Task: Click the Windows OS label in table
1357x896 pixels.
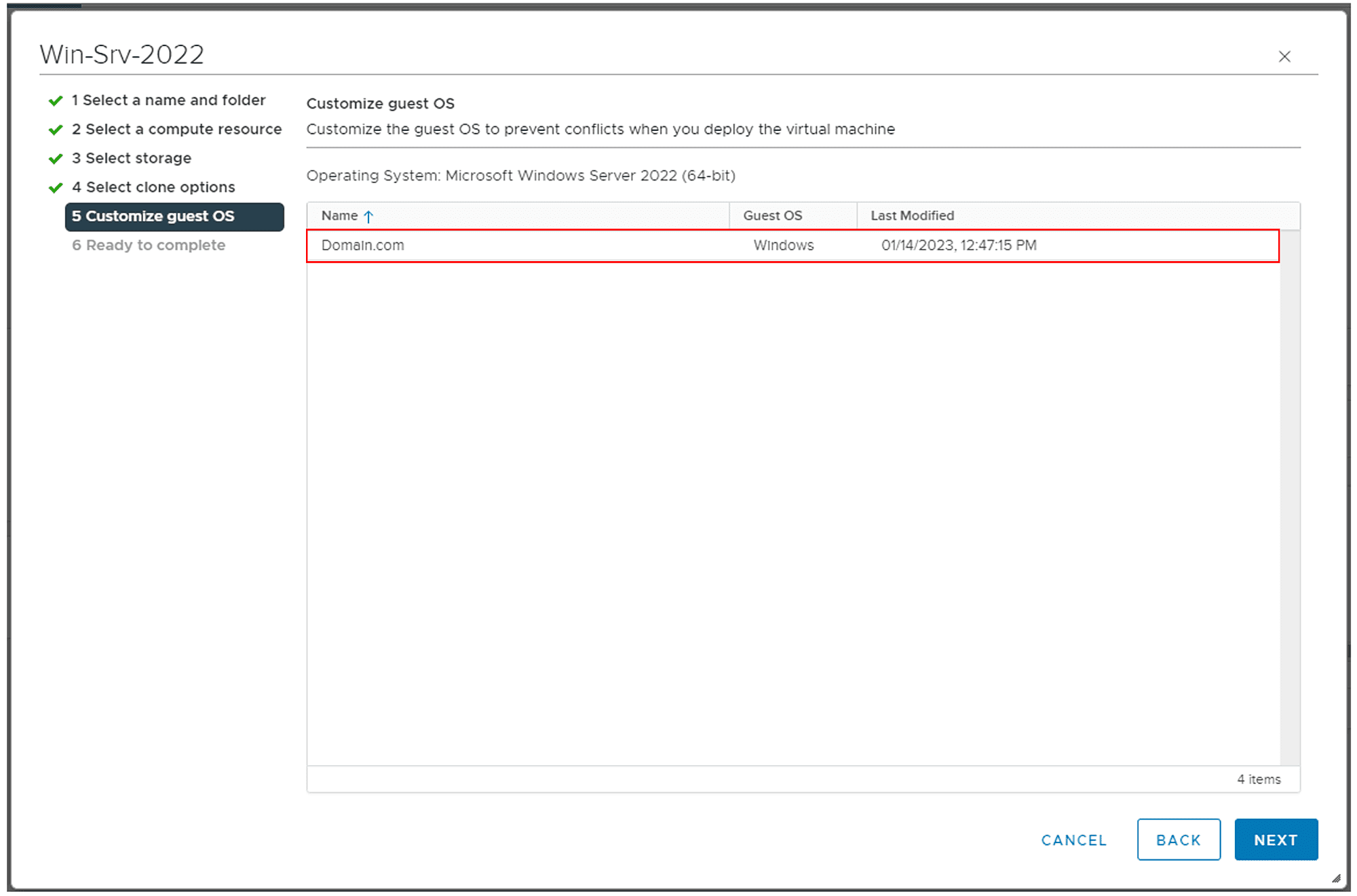Action: click(783, 245)
